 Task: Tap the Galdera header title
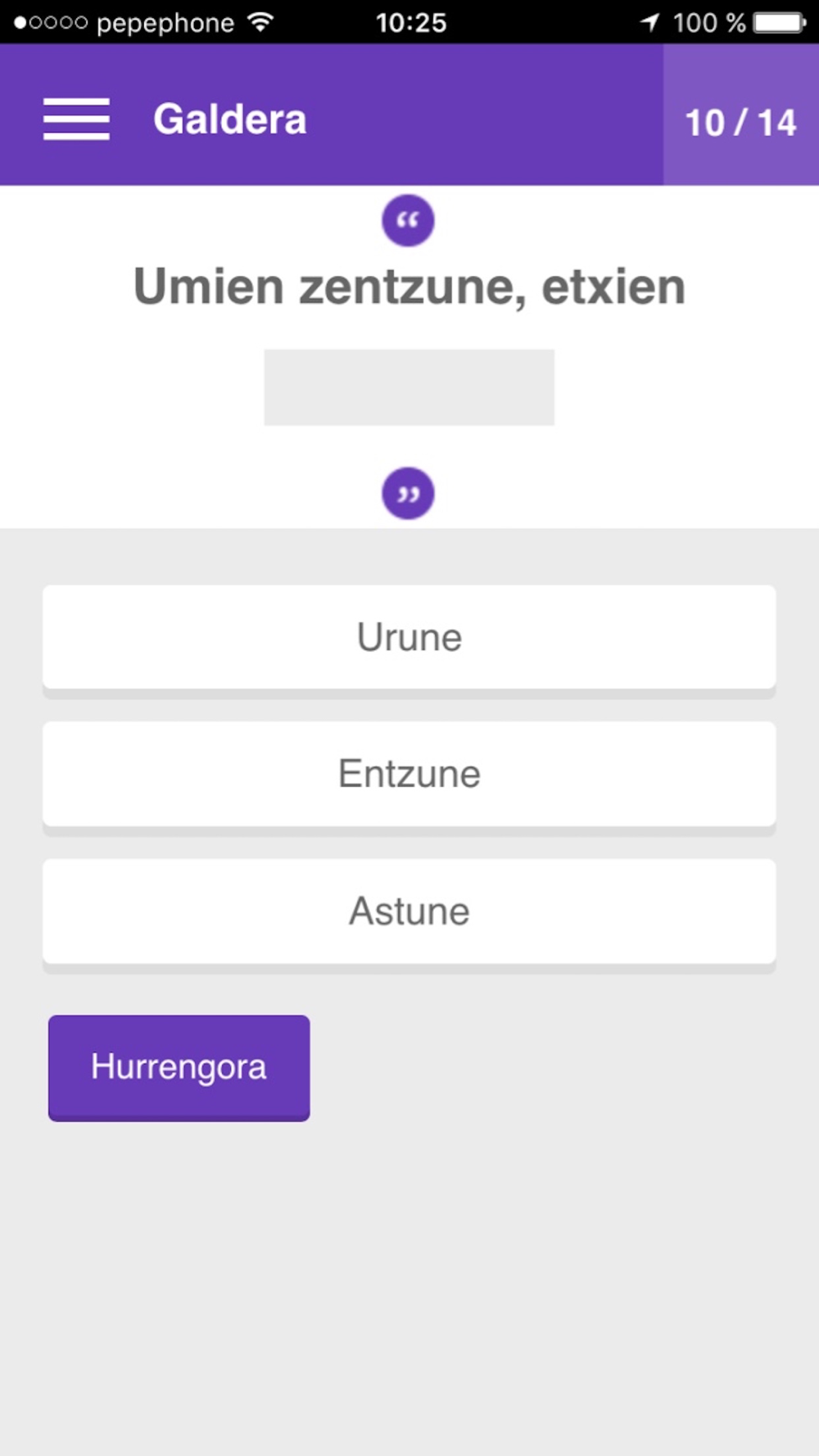[x=229, y=120]
